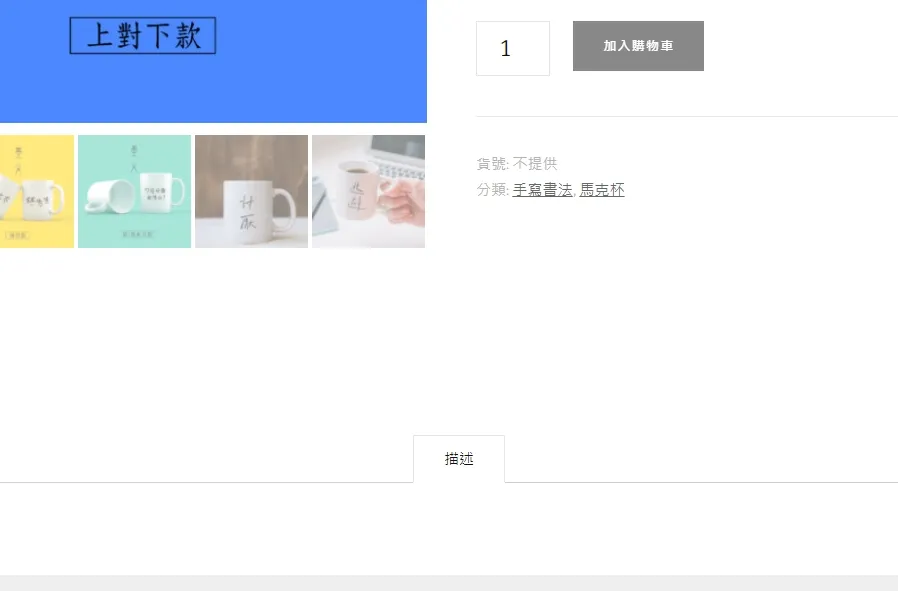This screenshot has height=591, width=898.
Task: View the yellow background mug thumbnail
Action: coord(37,191)
